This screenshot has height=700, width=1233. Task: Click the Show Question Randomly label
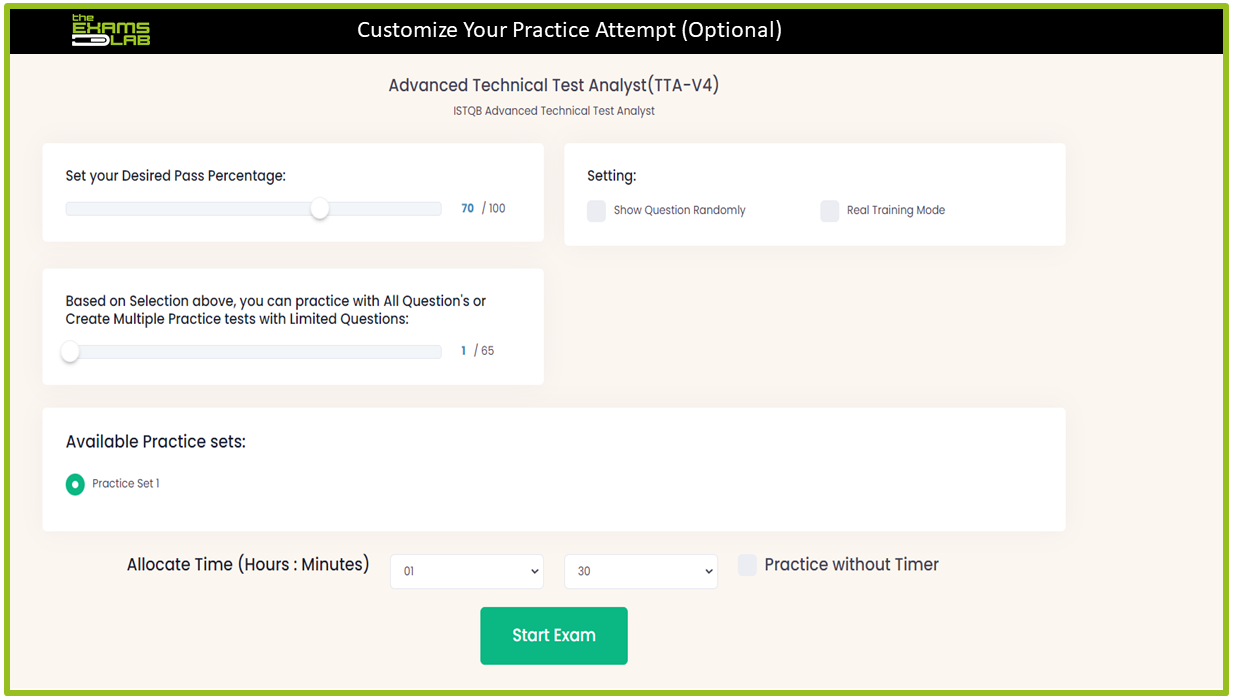[x=679, y=211]
